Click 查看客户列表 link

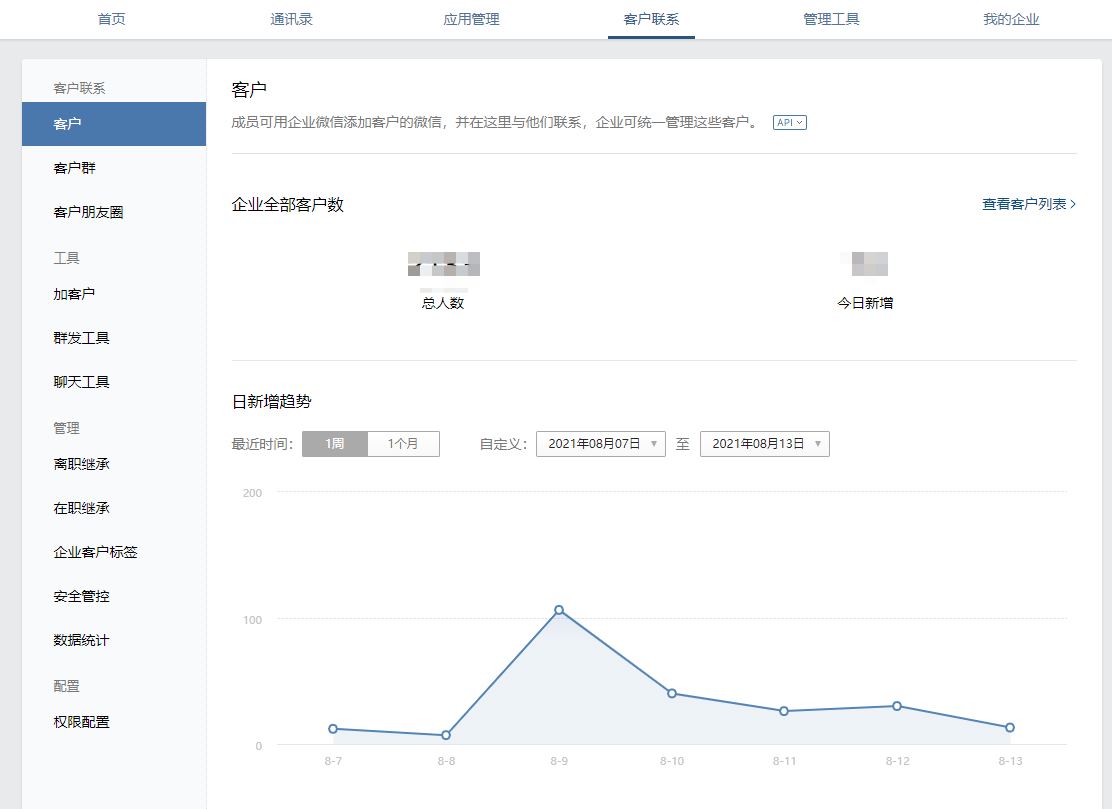[1028, 204]
